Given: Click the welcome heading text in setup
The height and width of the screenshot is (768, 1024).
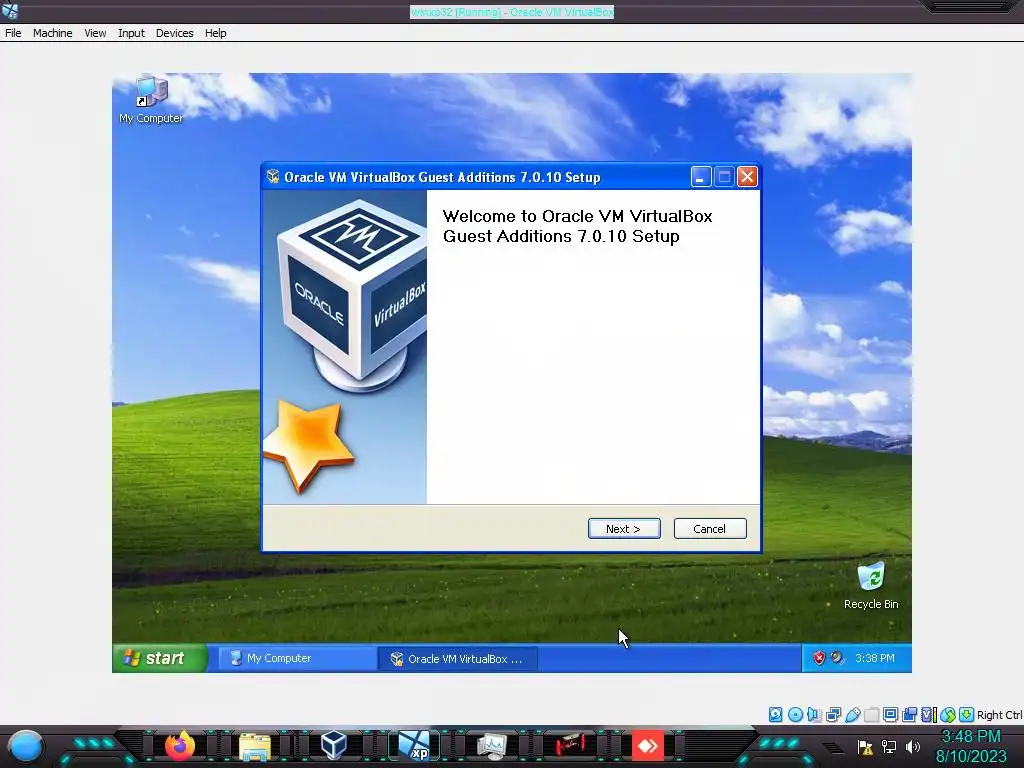Looking at the screenshot, I should (577, 226).
